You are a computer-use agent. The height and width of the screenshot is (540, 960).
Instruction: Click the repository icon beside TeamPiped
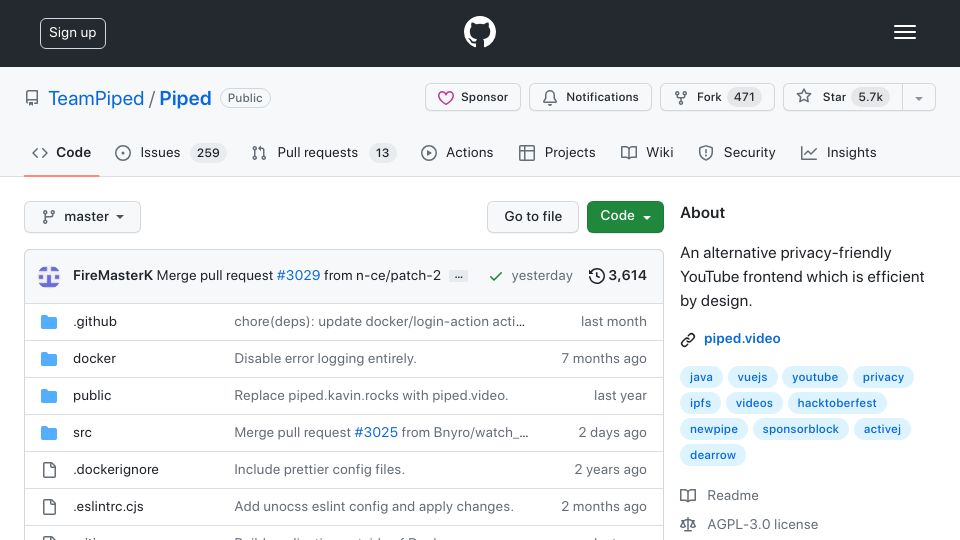32,98
